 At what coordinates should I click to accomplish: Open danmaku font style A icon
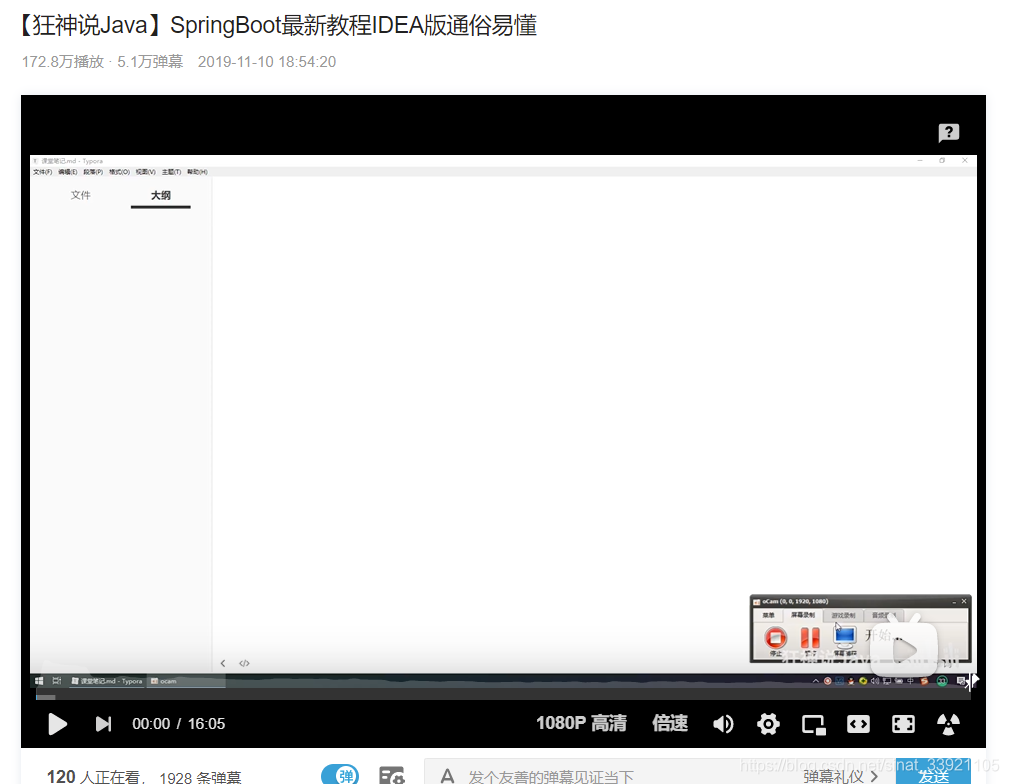447,776
